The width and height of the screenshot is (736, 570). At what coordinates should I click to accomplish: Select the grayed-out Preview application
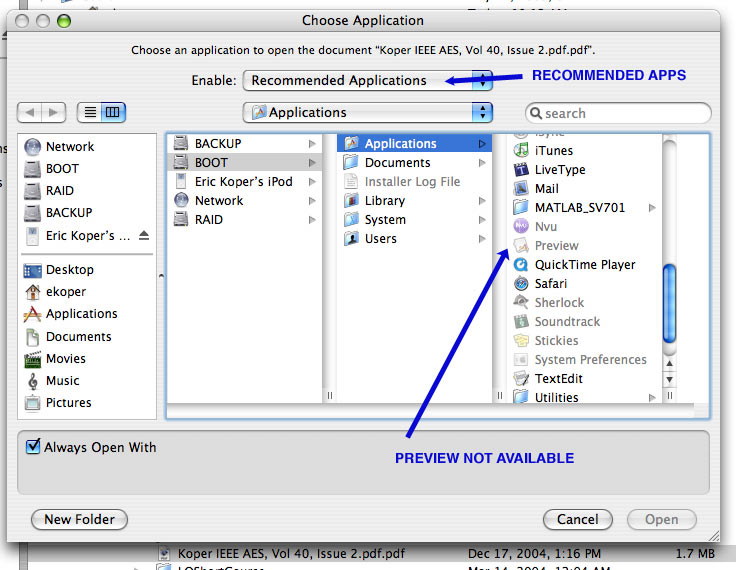[x=556, y=246]
